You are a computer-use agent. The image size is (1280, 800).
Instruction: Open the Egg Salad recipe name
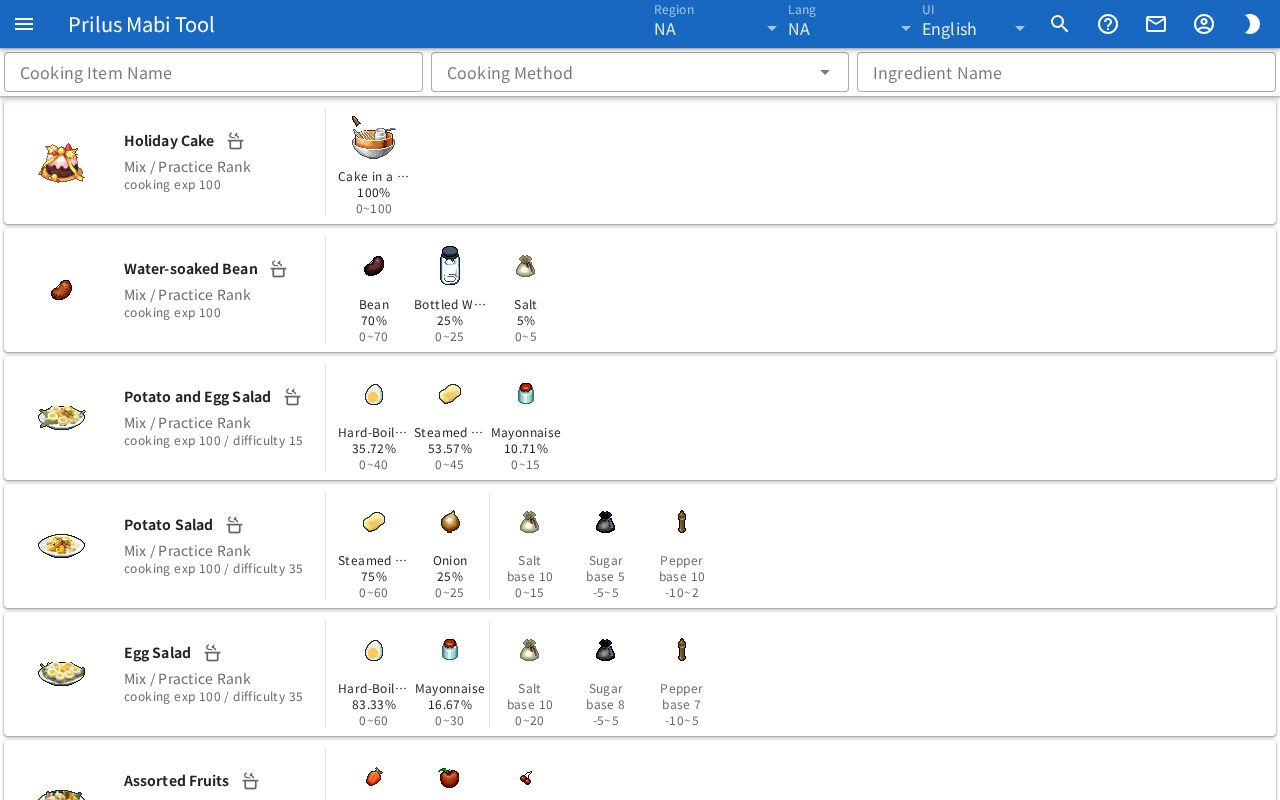157,653
